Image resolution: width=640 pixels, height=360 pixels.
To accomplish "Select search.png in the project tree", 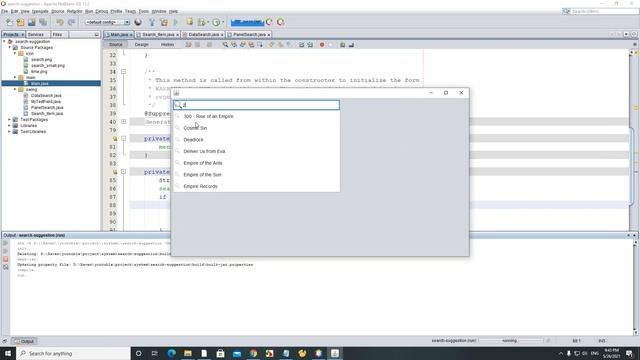I will pos(42,60).
